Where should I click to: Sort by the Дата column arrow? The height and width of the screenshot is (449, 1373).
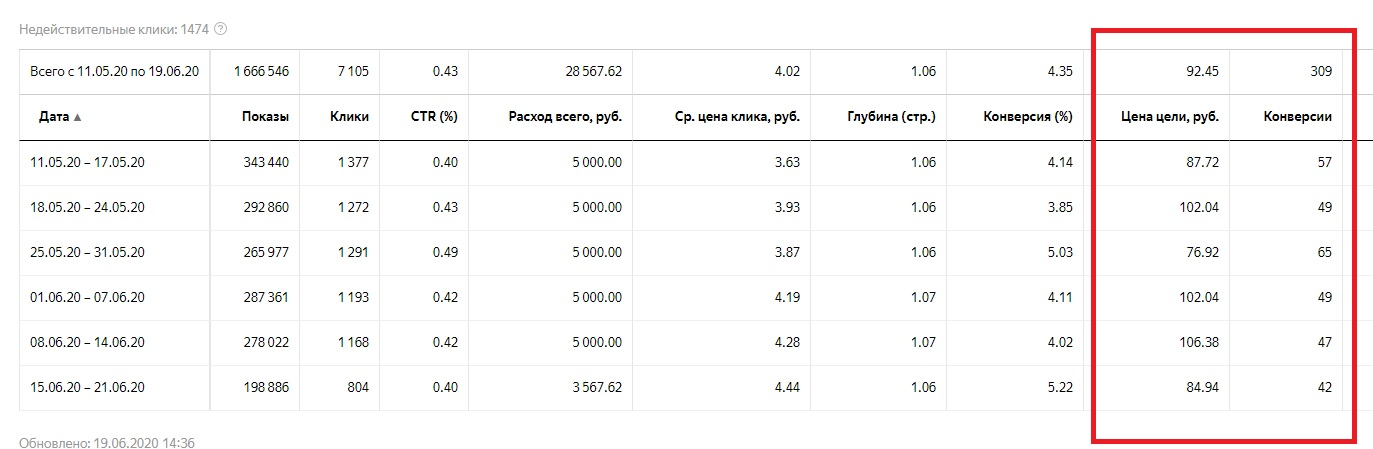click(78, 117)
